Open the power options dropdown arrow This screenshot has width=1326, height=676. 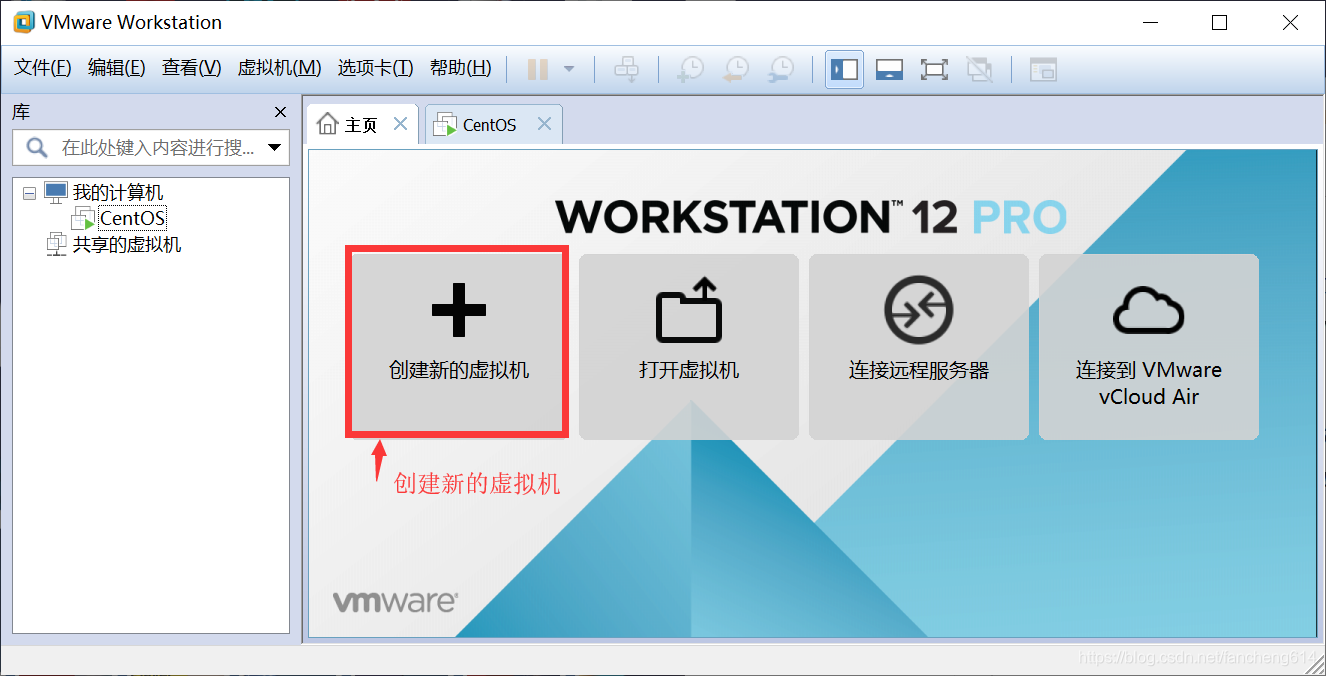point(569,69)
